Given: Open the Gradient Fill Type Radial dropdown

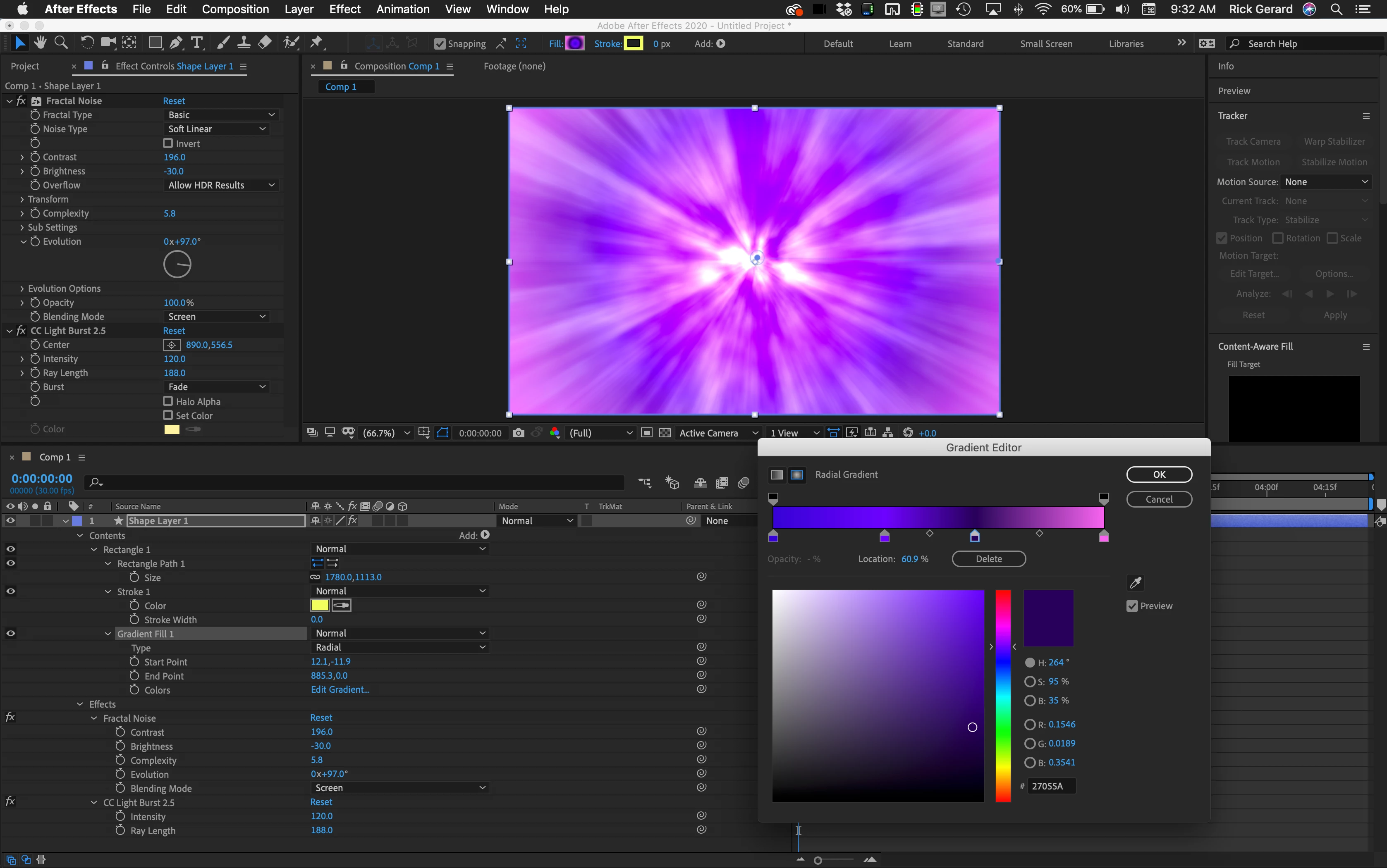Looking at the screenshot, I should (x=400, y=647).
